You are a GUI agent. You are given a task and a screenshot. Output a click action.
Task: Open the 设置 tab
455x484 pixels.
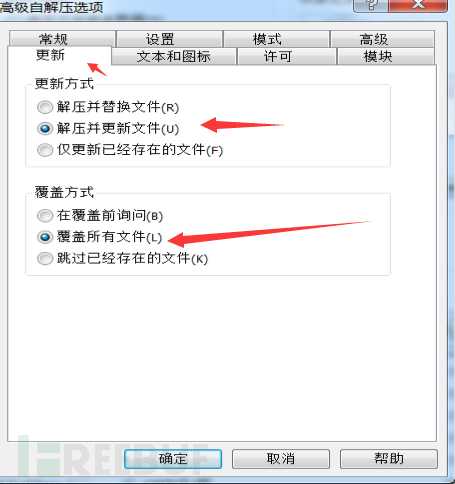pos(170,39)
